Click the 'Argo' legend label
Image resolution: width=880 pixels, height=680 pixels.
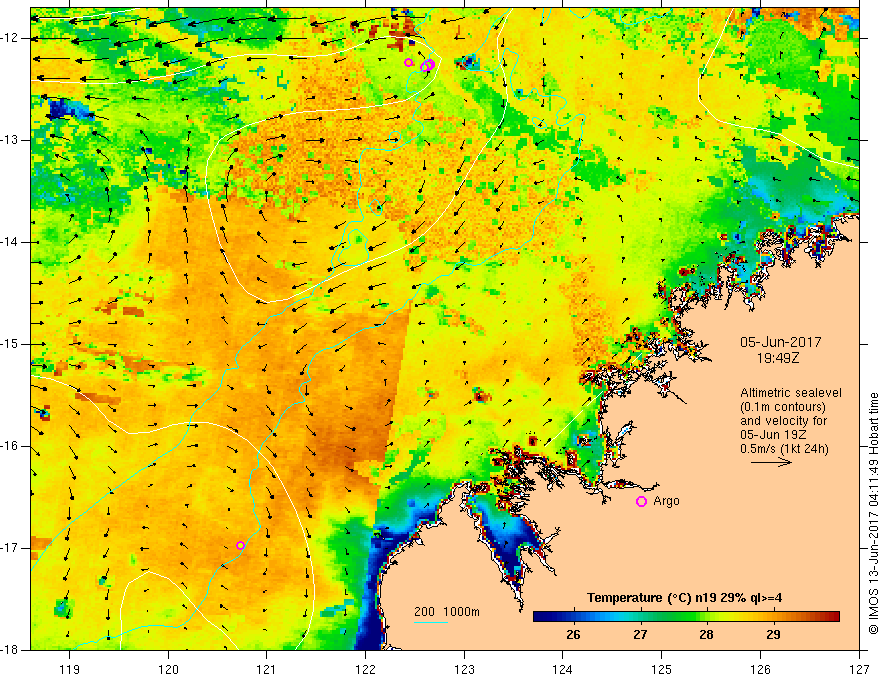point(666,501)
